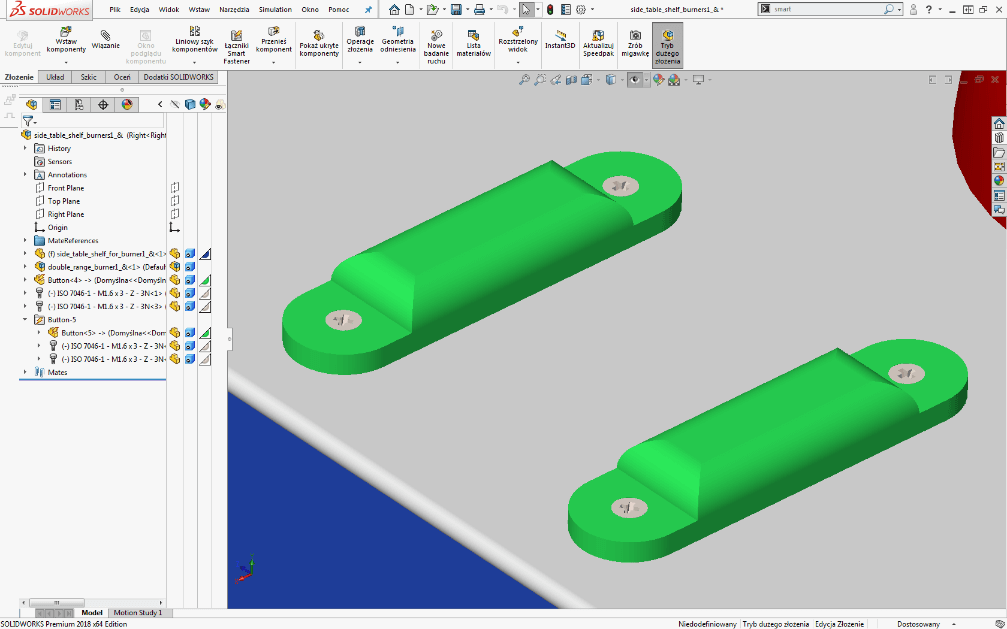The height and width of the screenshot is (629, 1007).
Task: Select the Top Plane tree item
Action: click(63, 201)
